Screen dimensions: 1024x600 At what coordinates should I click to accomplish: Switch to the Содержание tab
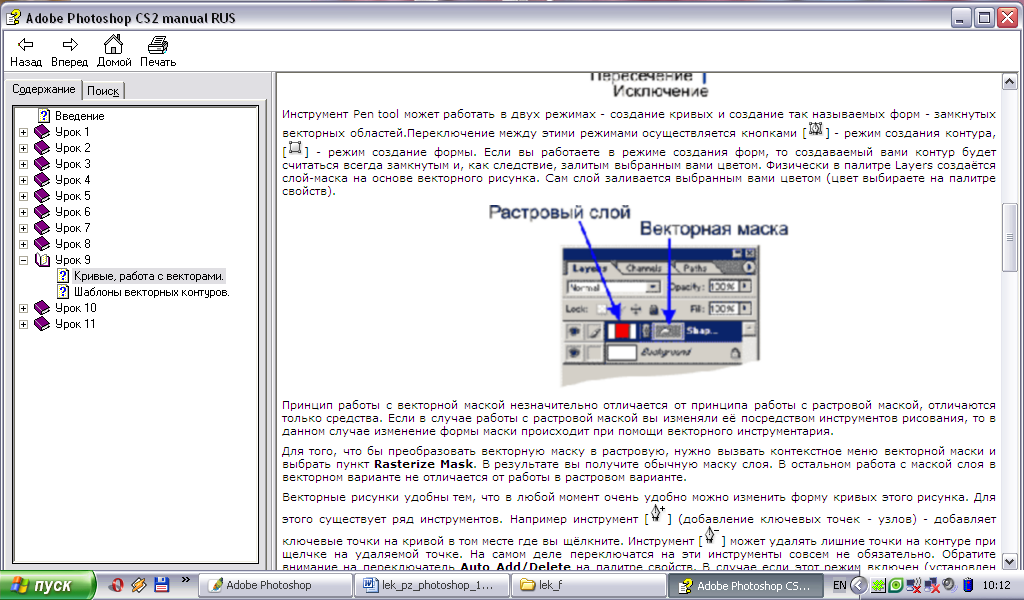pos(44,89)
